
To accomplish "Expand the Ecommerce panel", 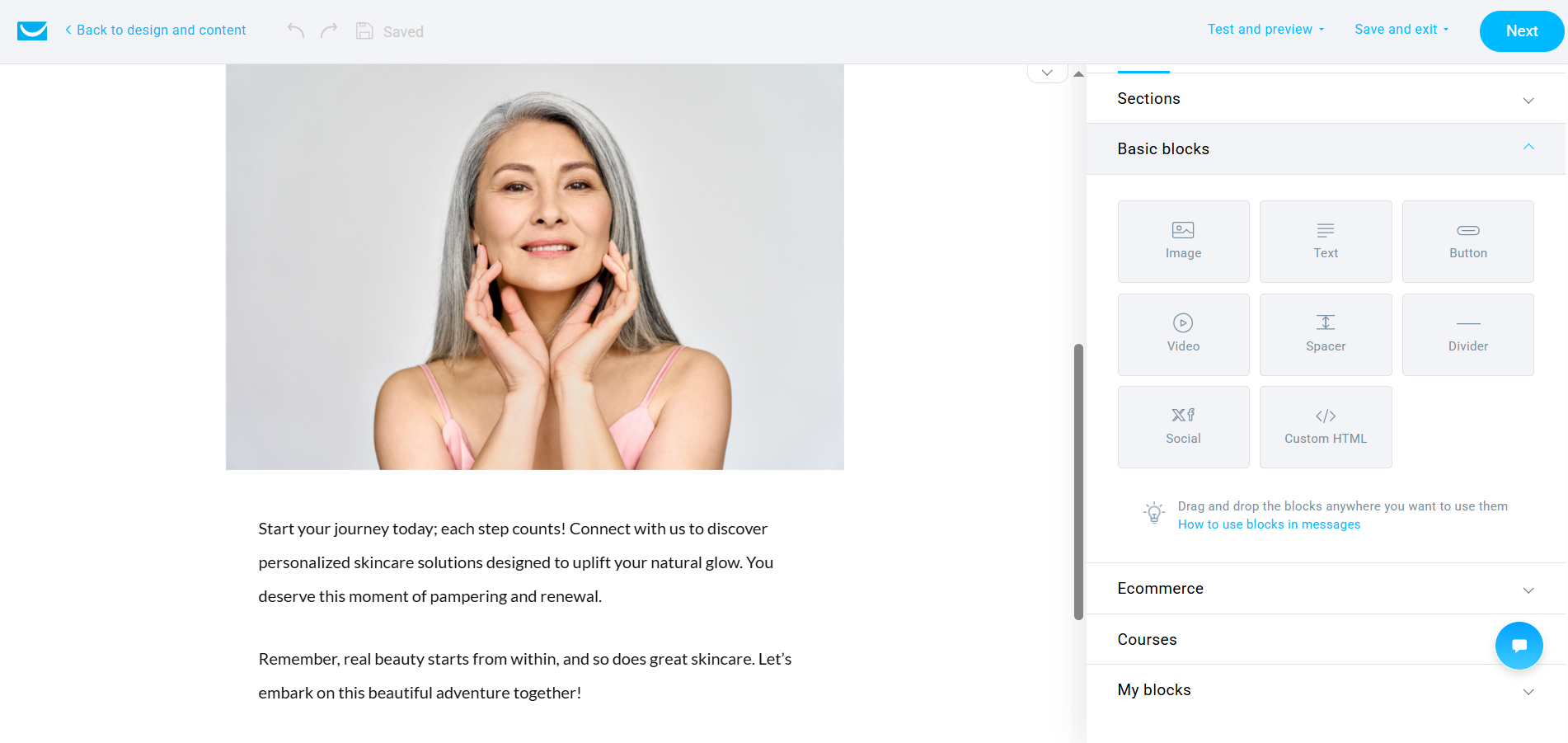I will pyautogui.click(x=1326, y=589).
